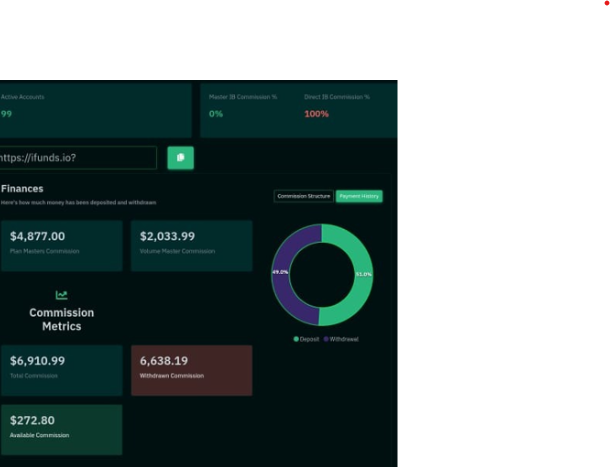
Task: Click the ifunds.io referral link field
Action: (x=77, y=158)
